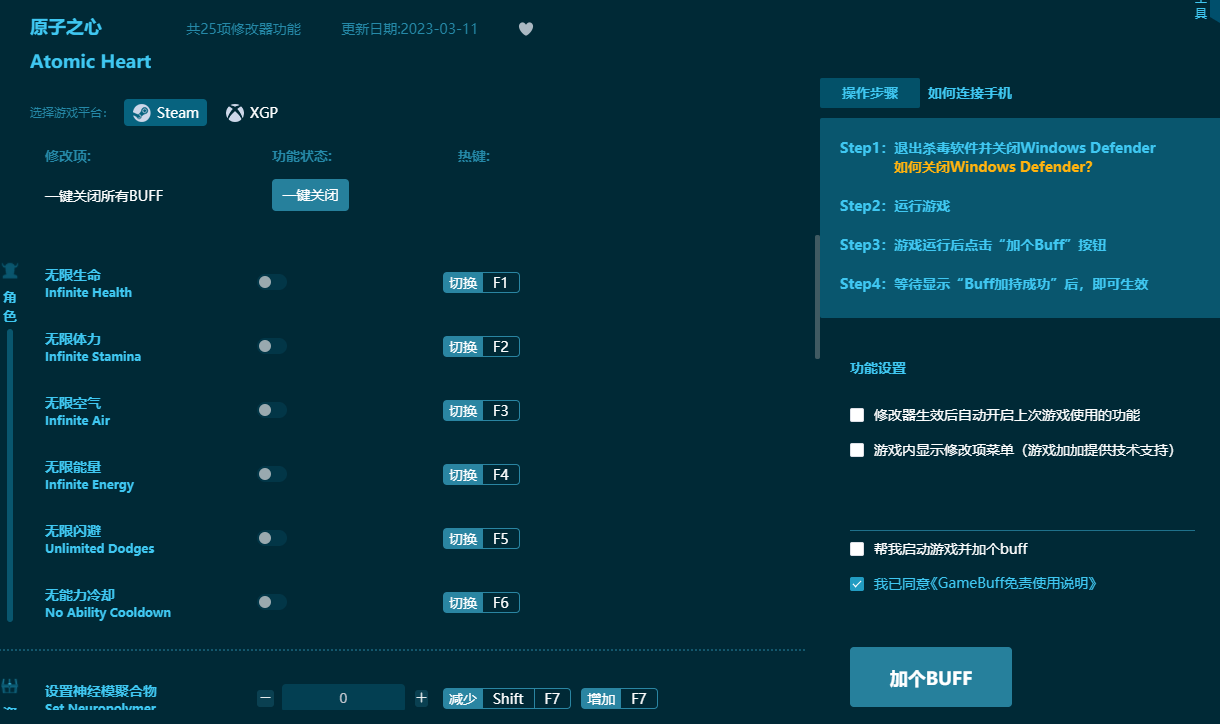
Task: Edit F3 hotkey for Infinite Air
Action: click(x=481, y=411)
